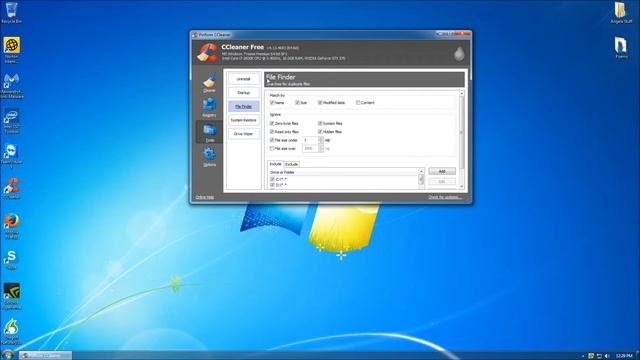This screenshot has height=360, width=640.
Task: Toggle the Match by Name checkbox
Action: [272, 102]
